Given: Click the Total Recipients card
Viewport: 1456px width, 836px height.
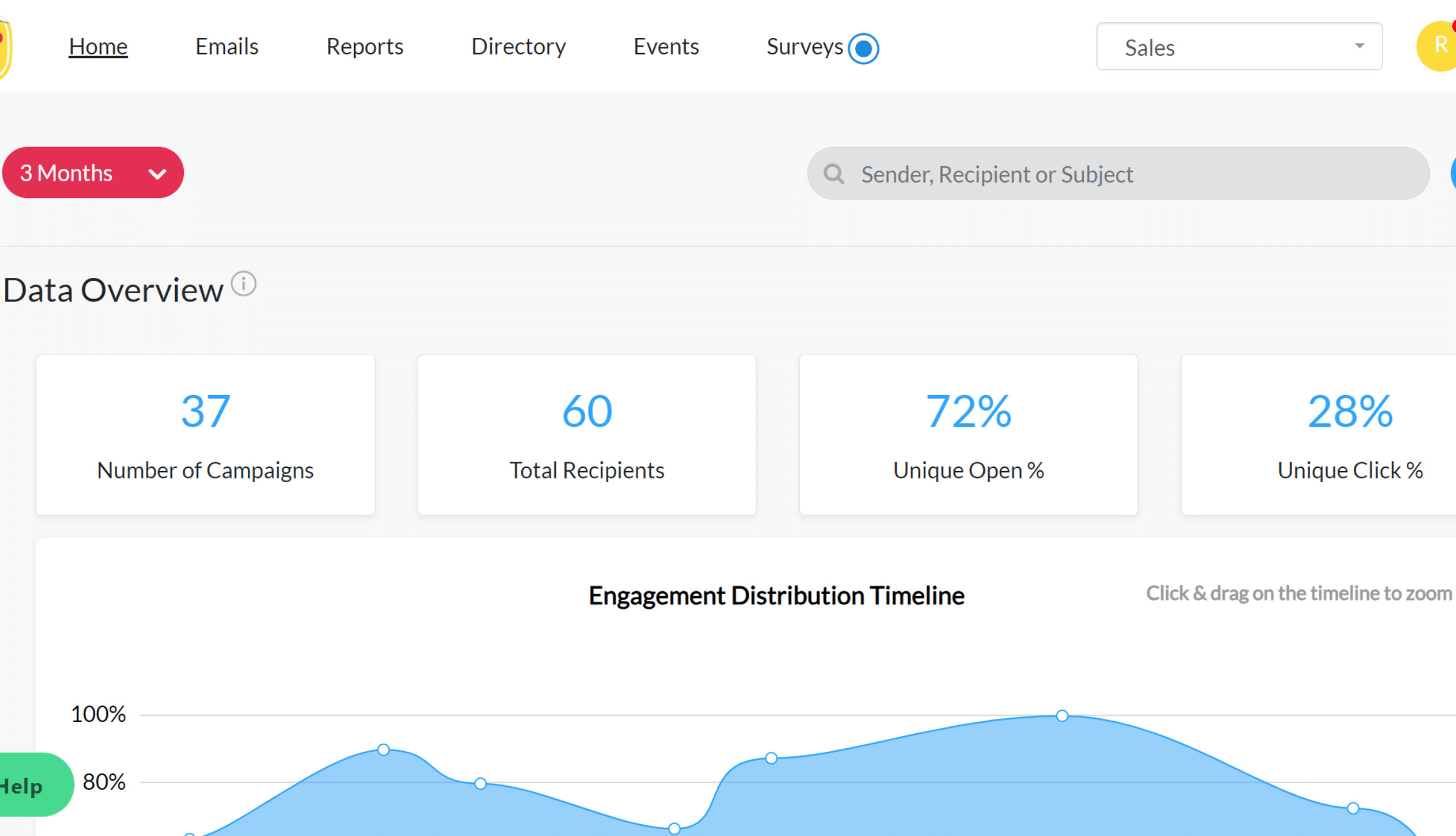Looking at the screenshot, I should (587, 434).
